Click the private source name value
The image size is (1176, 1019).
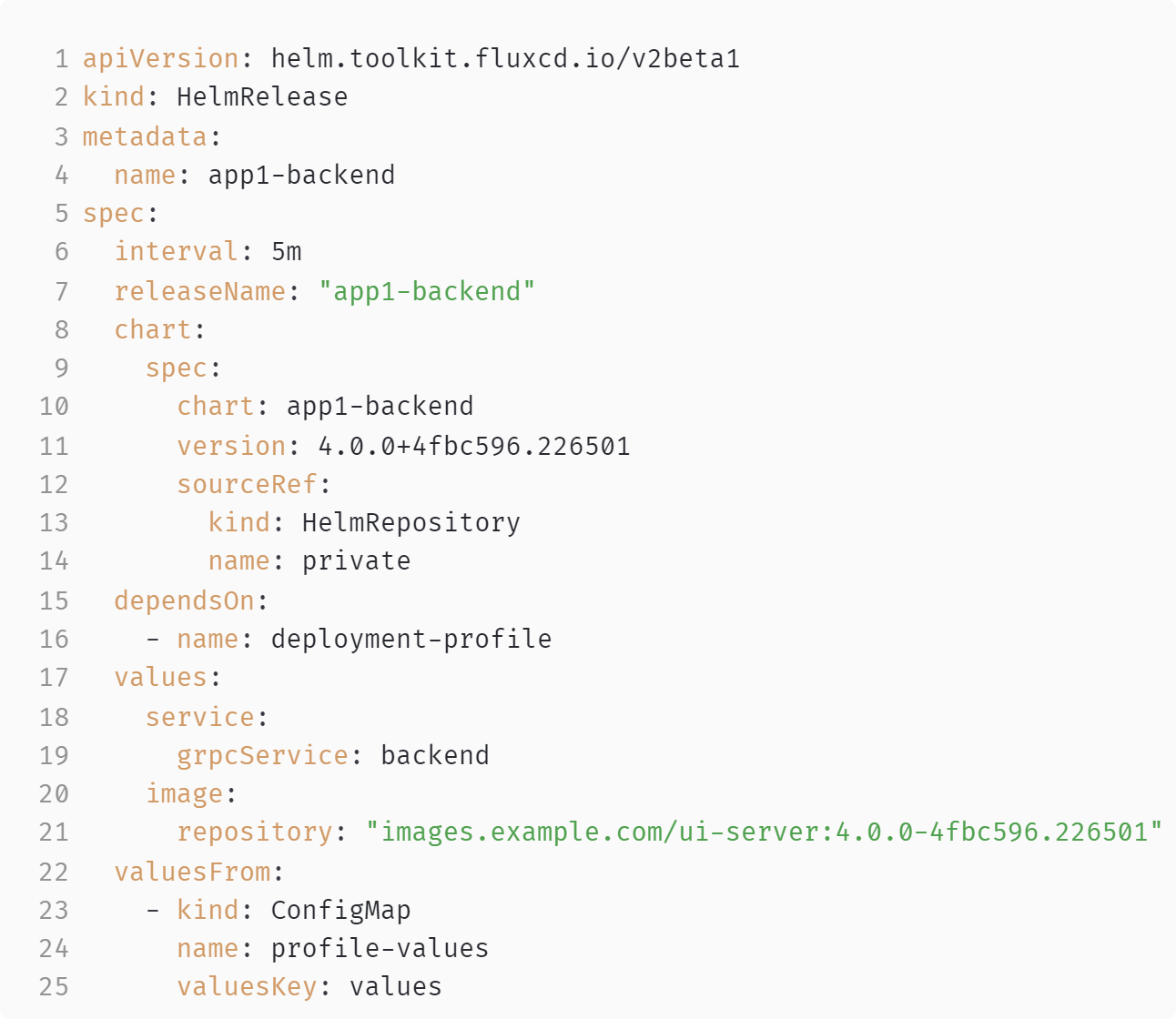(x=356, y=560)
